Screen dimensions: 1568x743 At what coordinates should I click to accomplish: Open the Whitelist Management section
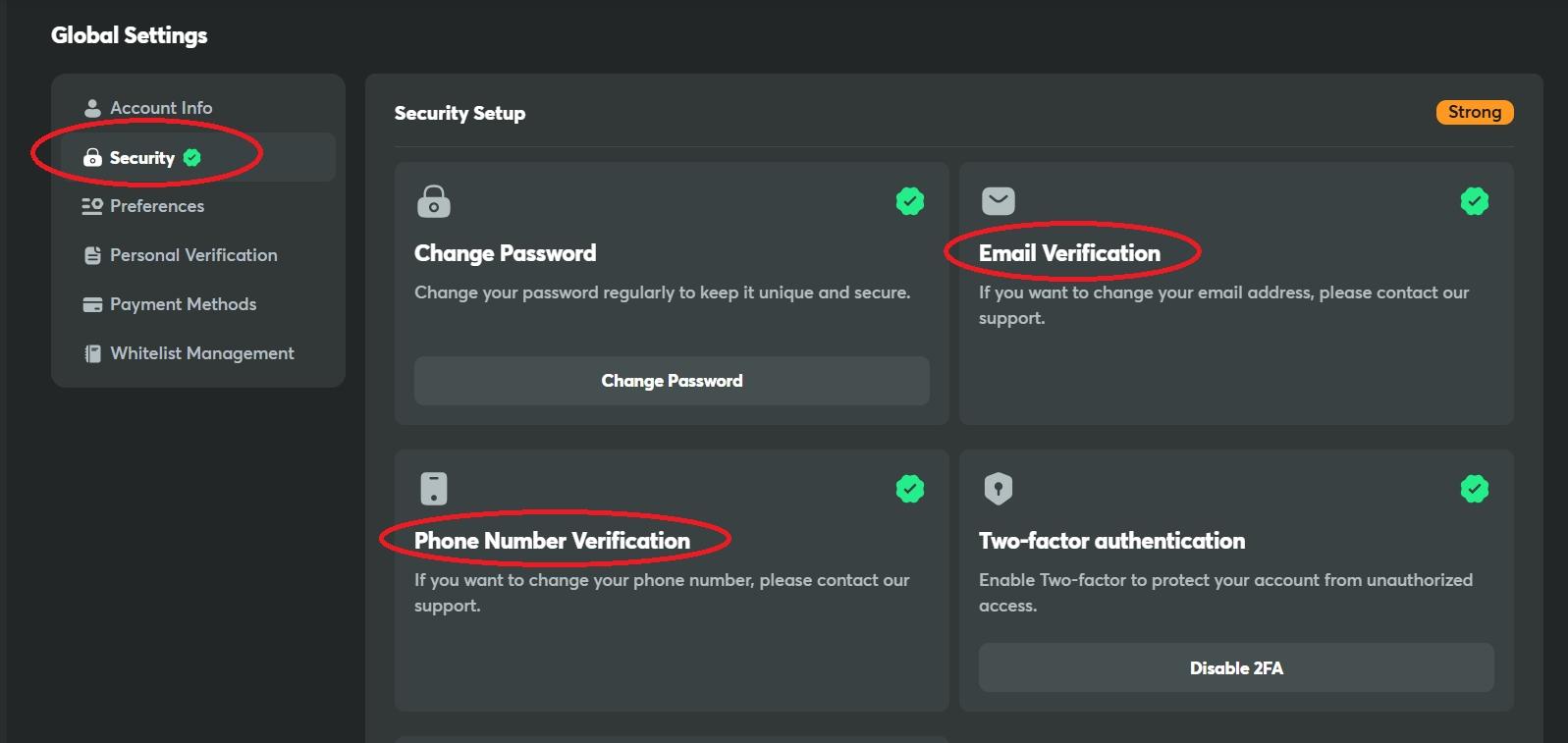point(202,353)
